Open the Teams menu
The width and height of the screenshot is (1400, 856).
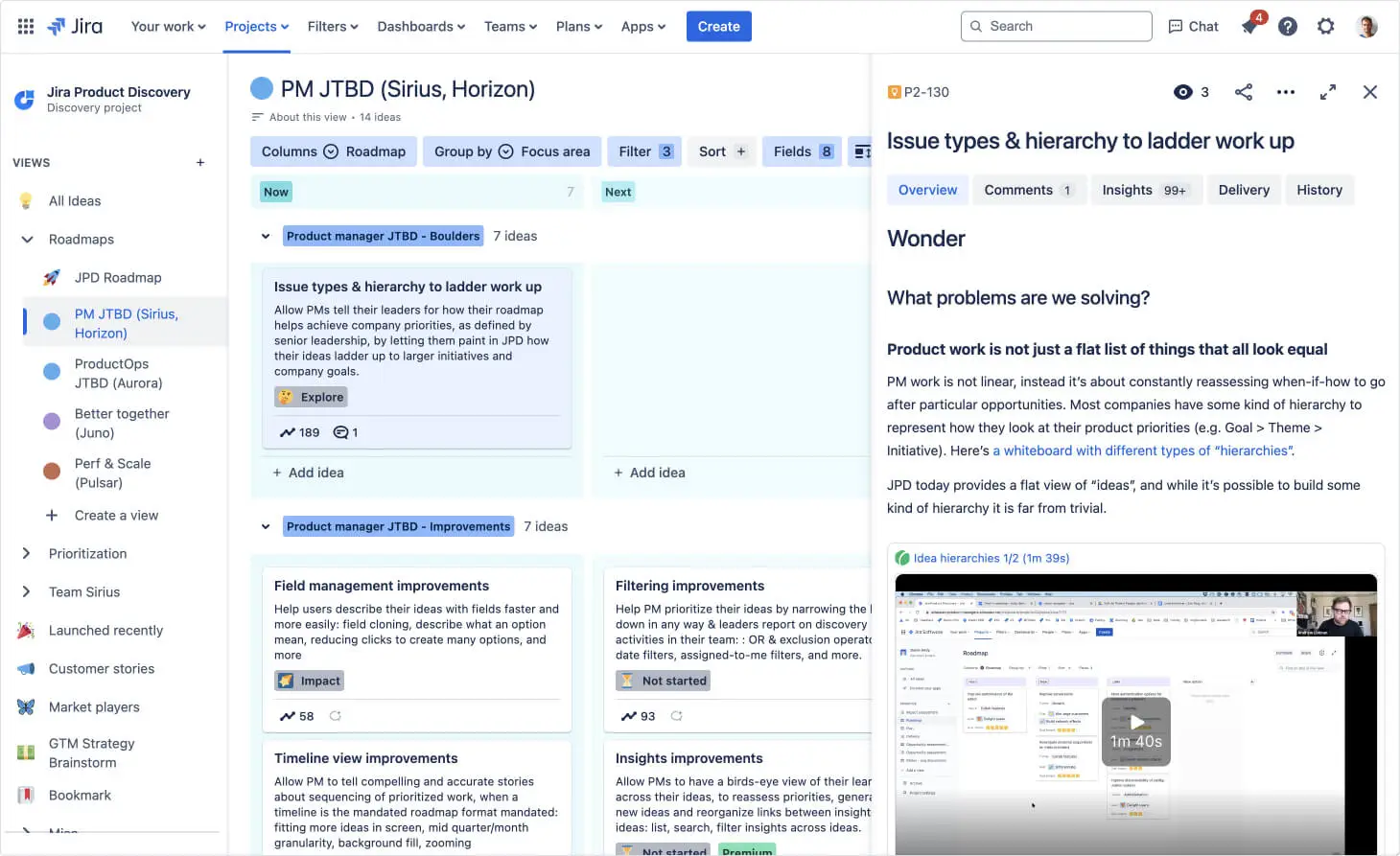point(510,26)
